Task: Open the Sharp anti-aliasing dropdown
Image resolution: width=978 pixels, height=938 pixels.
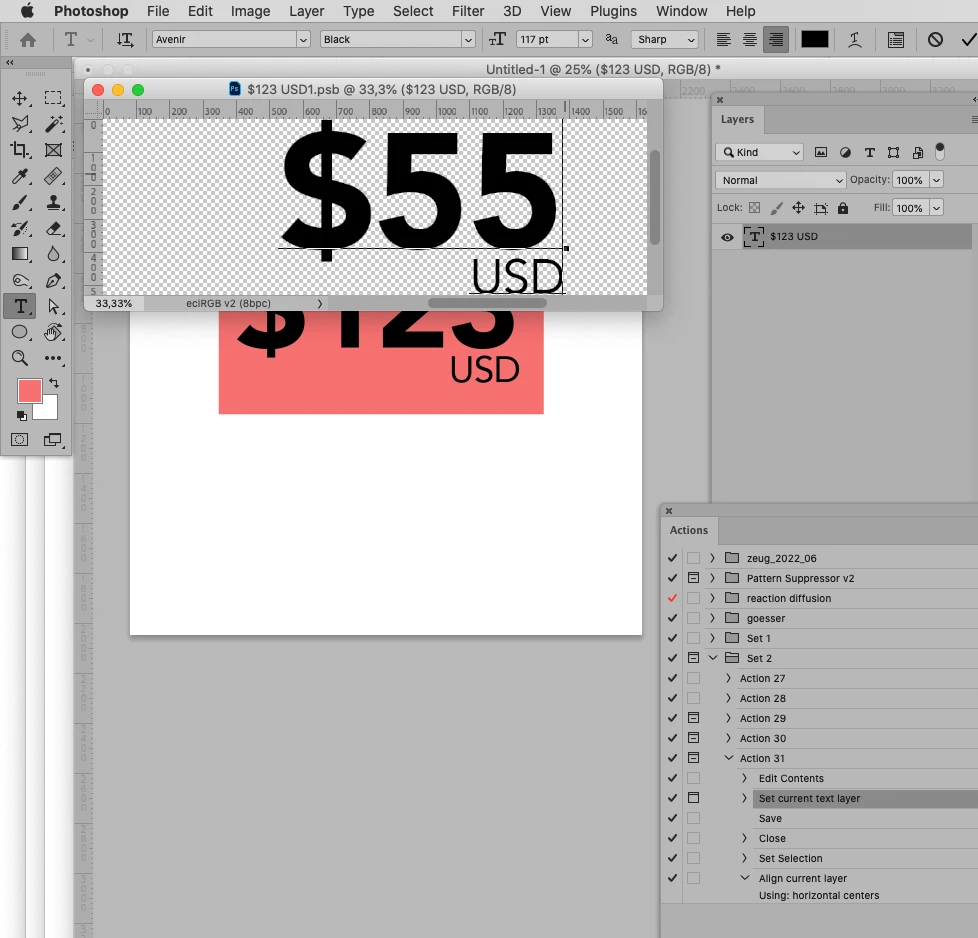Action: (664, 39)
